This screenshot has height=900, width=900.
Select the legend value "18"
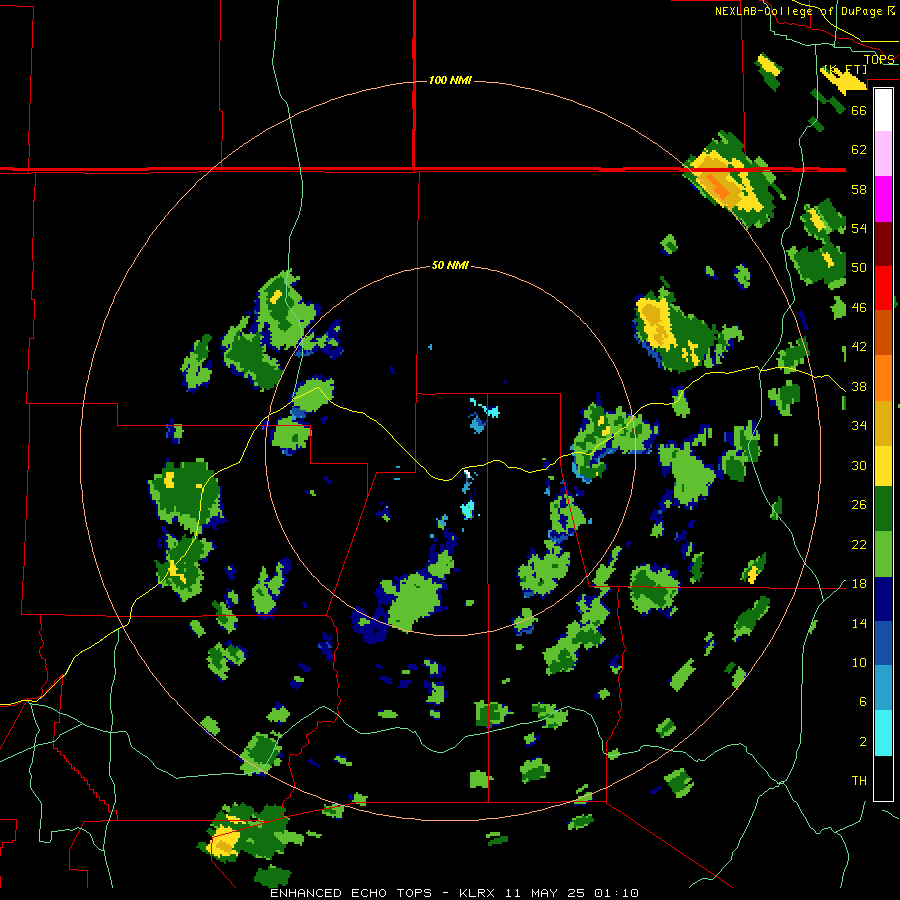[859, 584]
